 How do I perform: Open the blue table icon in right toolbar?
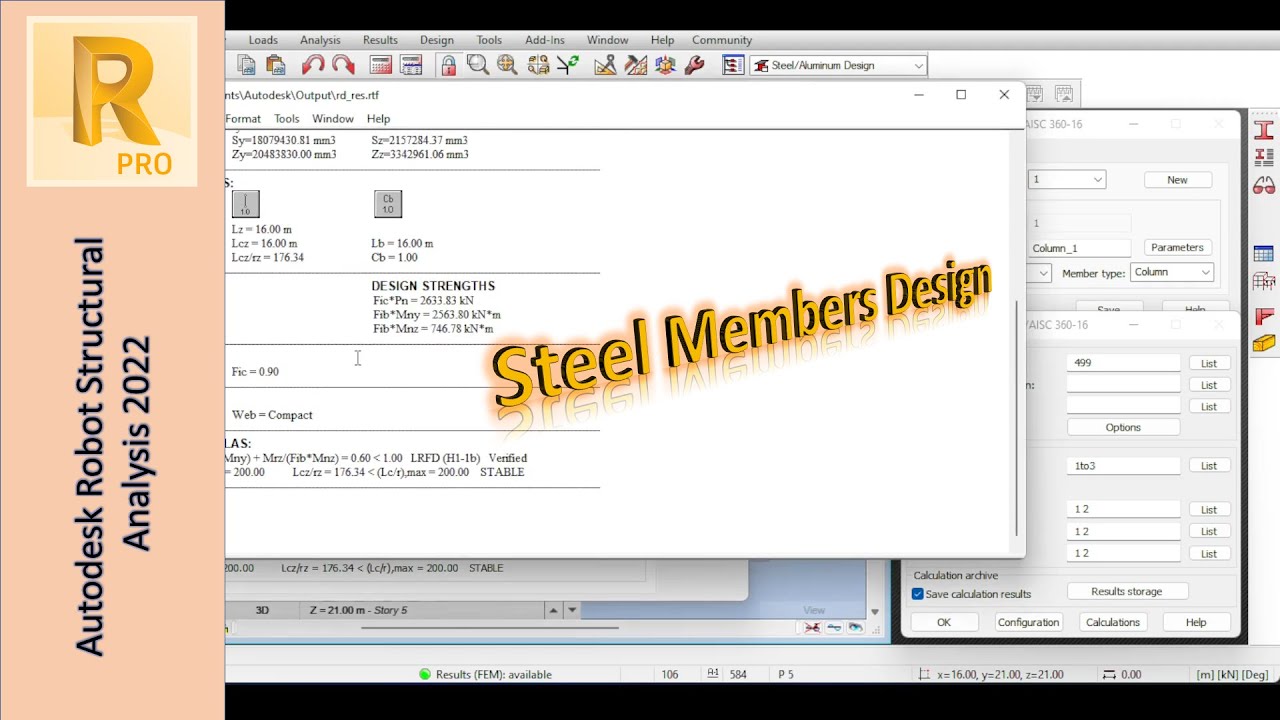click(x=1264, y=254)
